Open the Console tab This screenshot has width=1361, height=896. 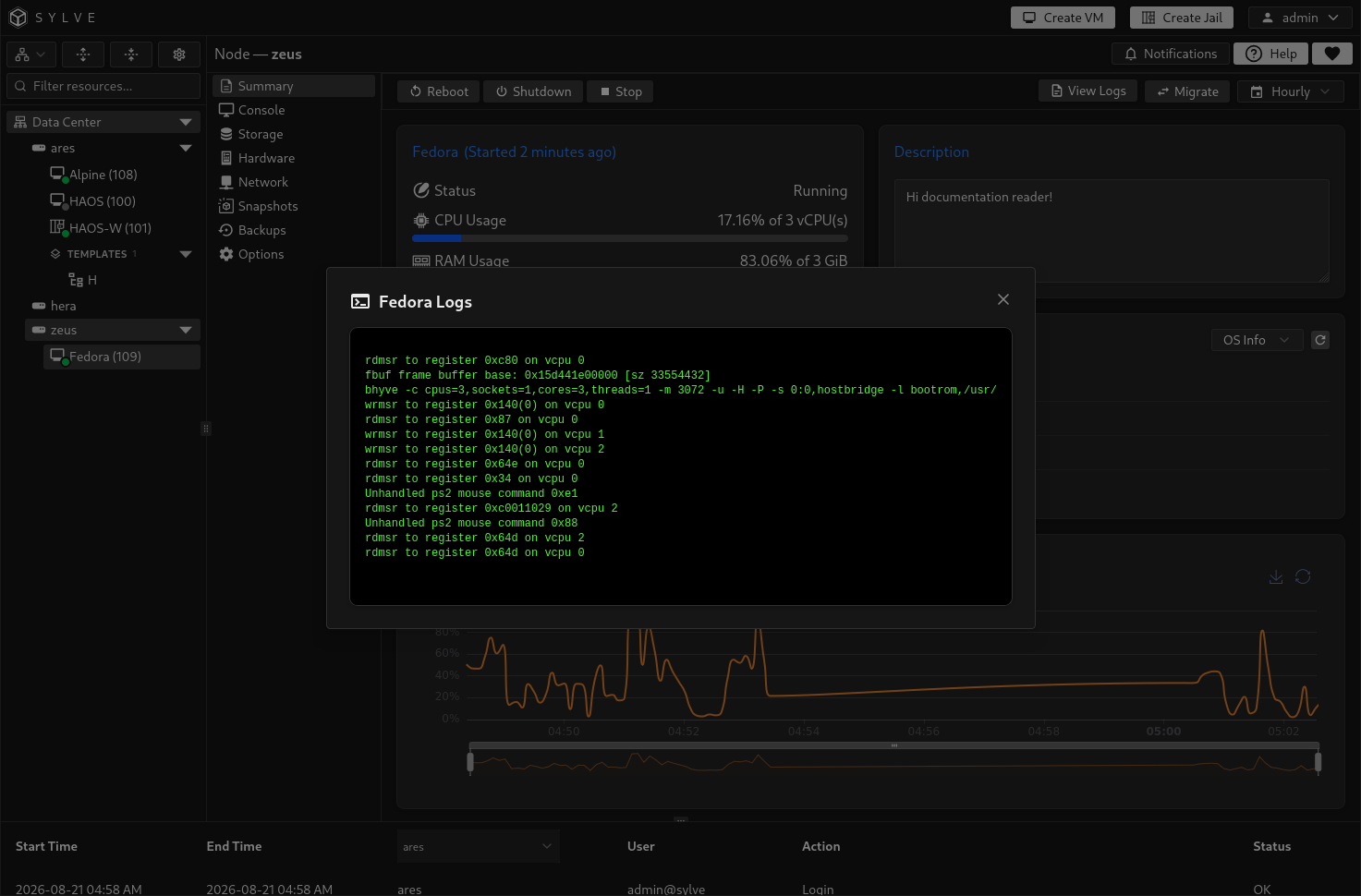294,110
